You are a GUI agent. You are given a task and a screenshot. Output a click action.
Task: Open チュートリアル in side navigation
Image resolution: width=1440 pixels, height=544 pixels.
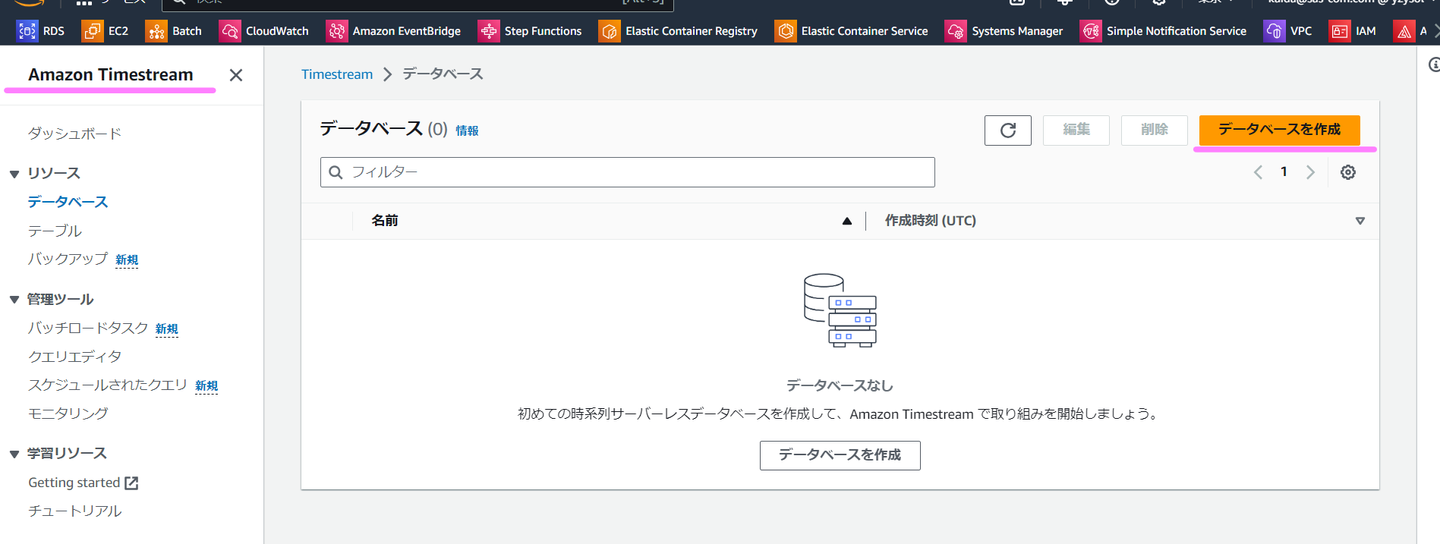[x=75, y=511]
